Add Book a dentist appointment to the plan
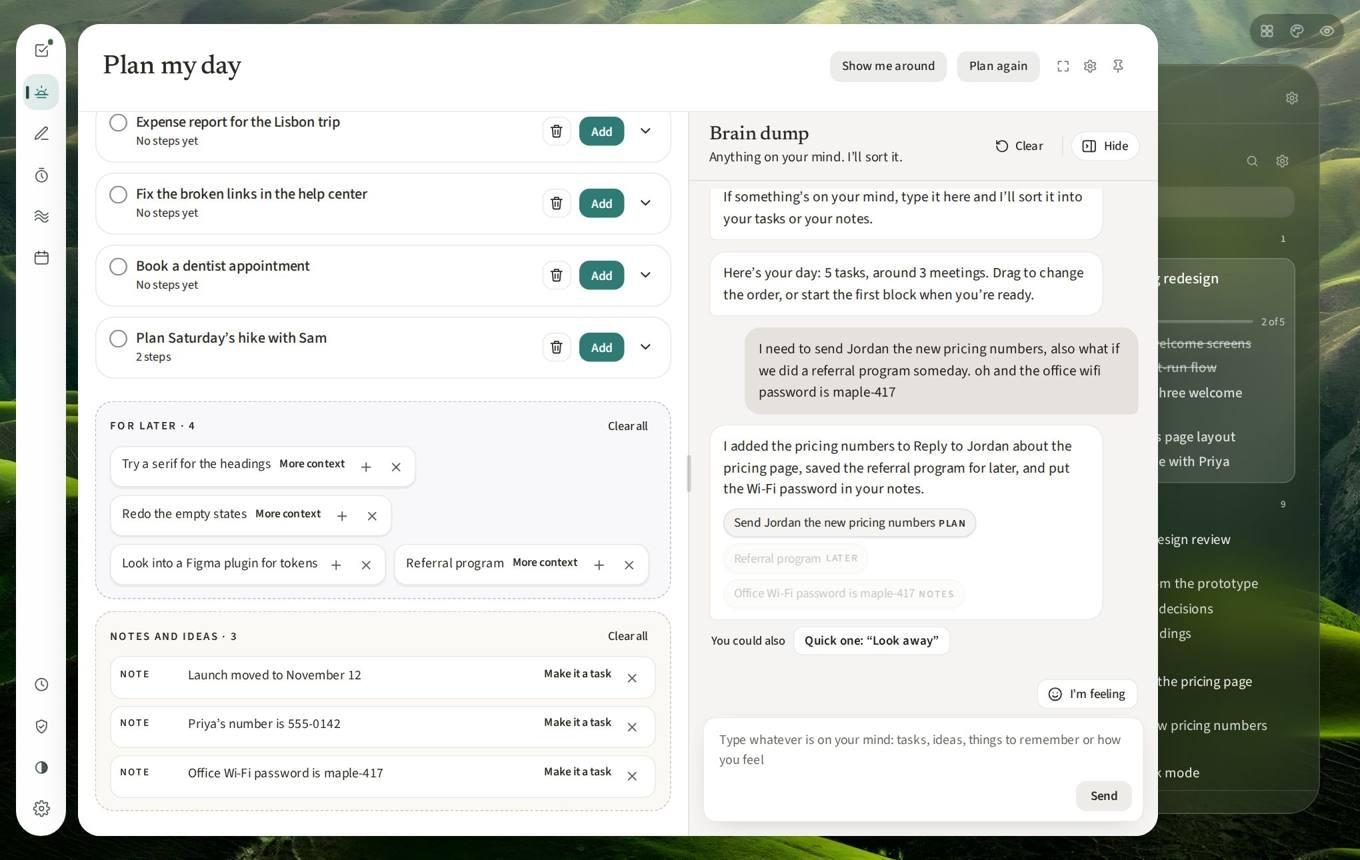The width and height of the screenshot is (1360, 860). point(601,275)
